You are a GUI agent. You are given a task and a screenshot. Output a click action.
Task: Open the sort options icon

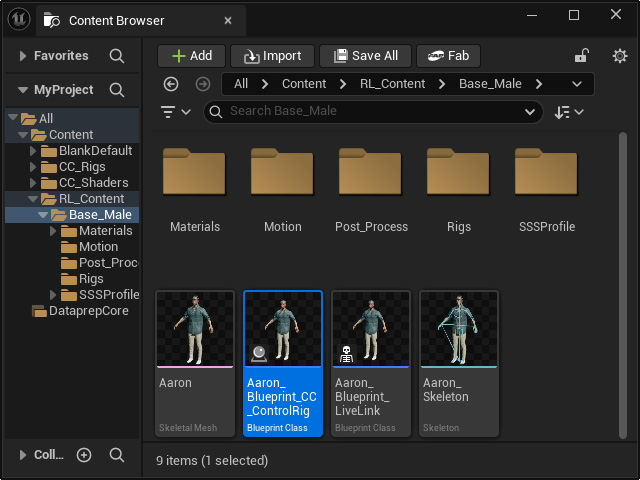coord(569,112)
